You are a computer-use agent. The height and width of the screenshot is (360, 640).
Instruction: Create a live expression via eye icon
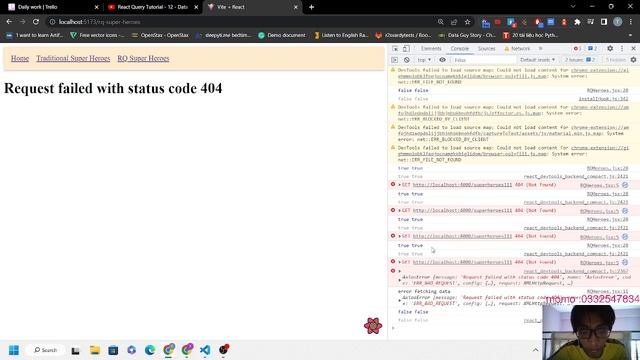[x=442, y=60]
